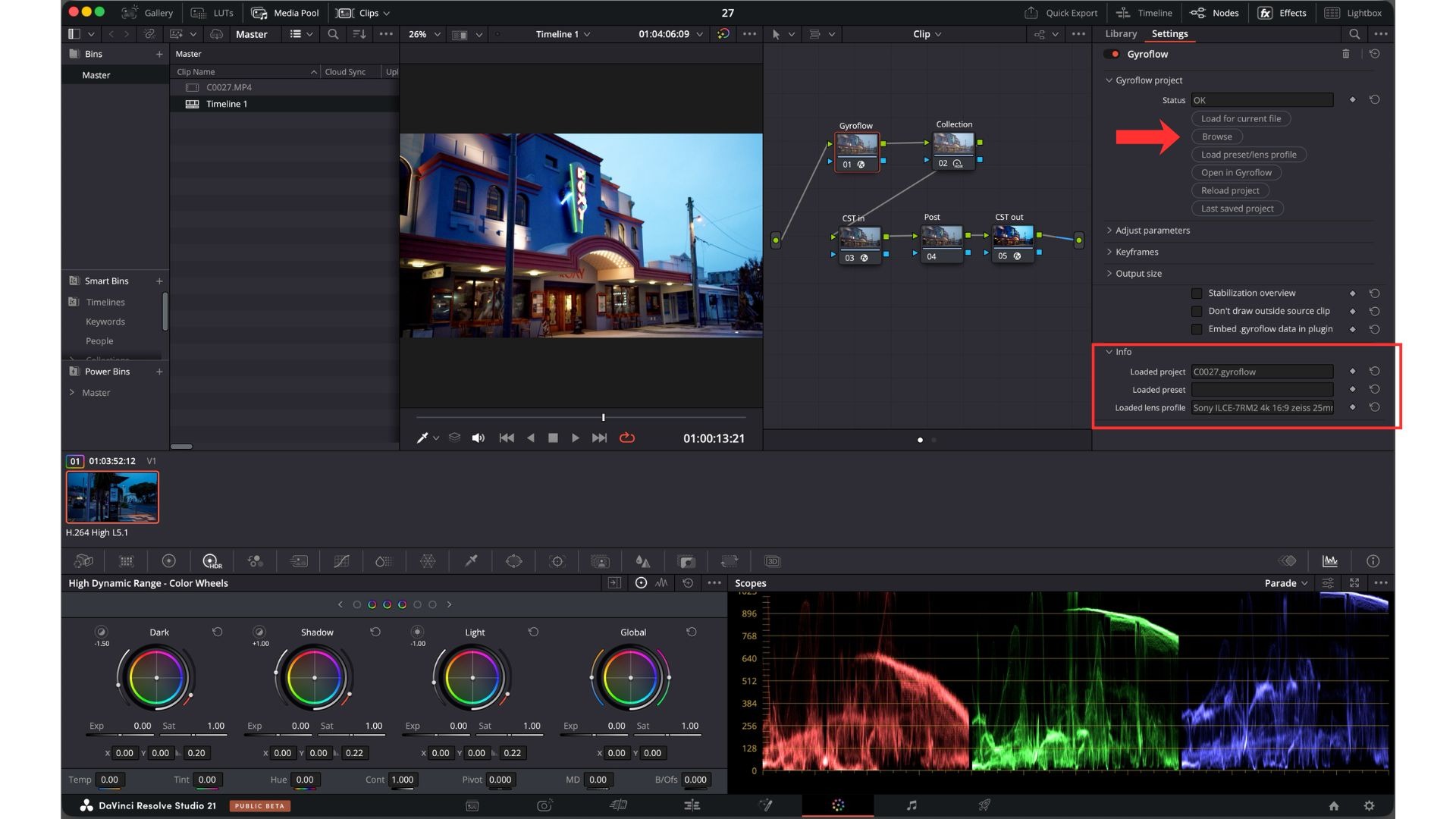
Task: Select the Post node 04
Action: pyautogui.click(x=941, y=244)
